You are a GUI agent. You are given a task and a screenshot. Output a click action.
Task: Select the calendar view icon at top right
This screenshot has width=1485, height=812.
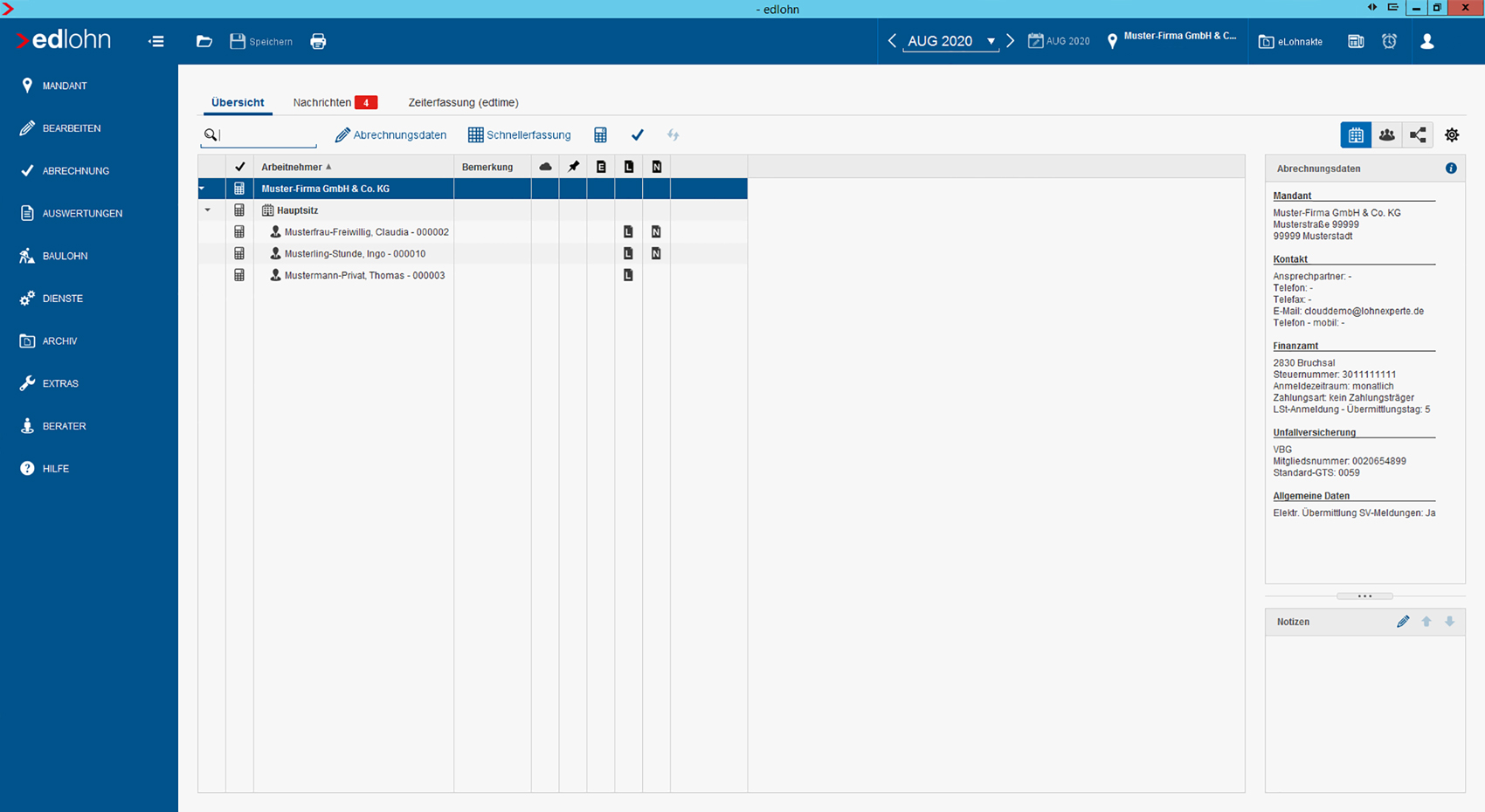click(1356, 134)
